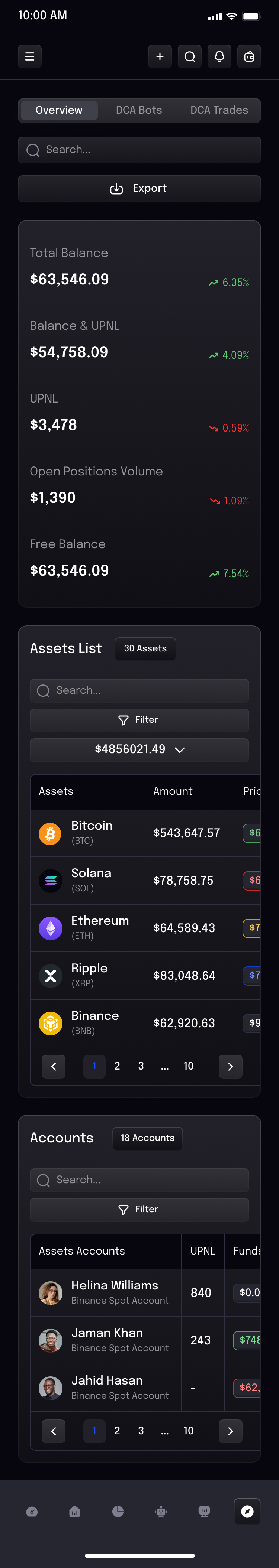
Task: Click the plus add button
Action: (x=160, y=56)
